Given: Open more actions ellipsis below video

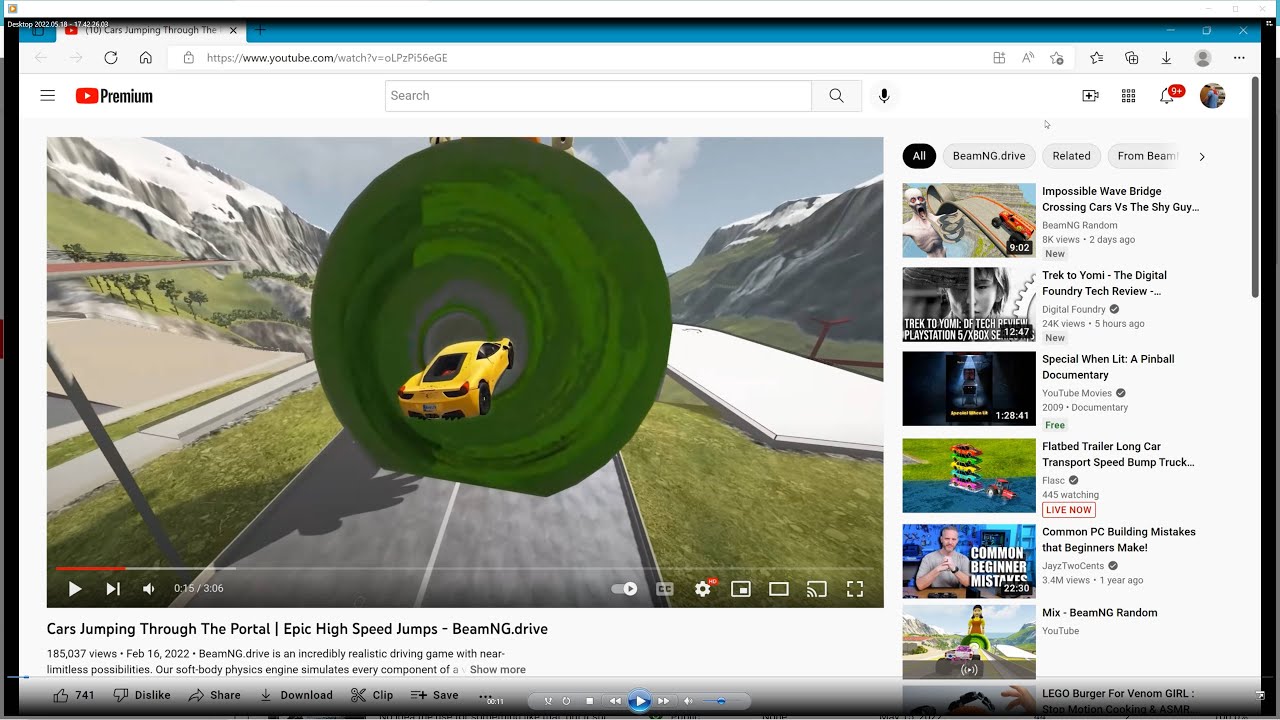Looking at the screenshot, I should pos(485,695).
